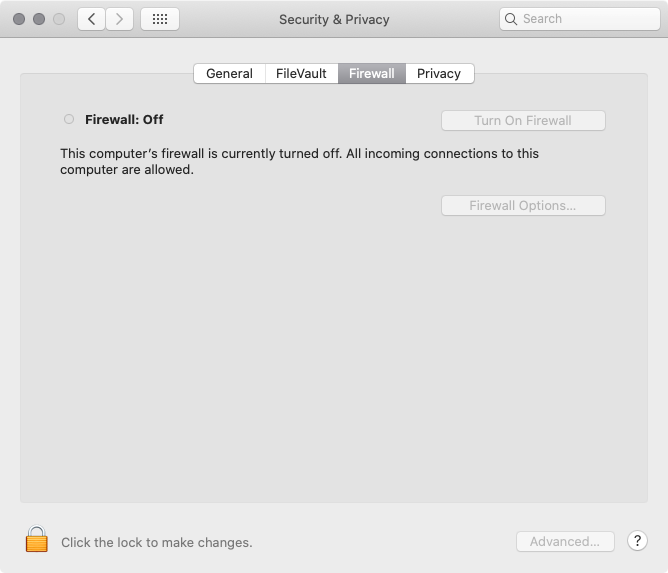Switch to the Privacy tab
The image size is (668, 573).
coord(439,73)
